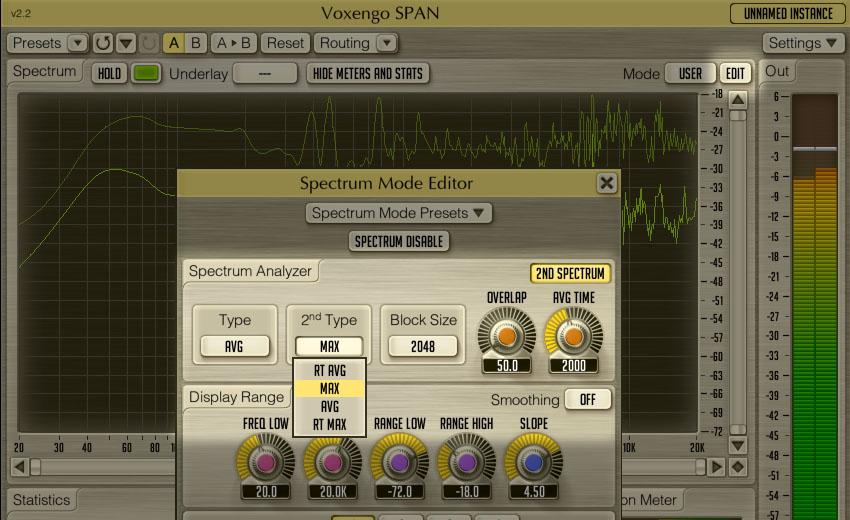Click the 2nd Type MAX selector
The width and height of the screenshot is (850, 520).
coord(329,346)
